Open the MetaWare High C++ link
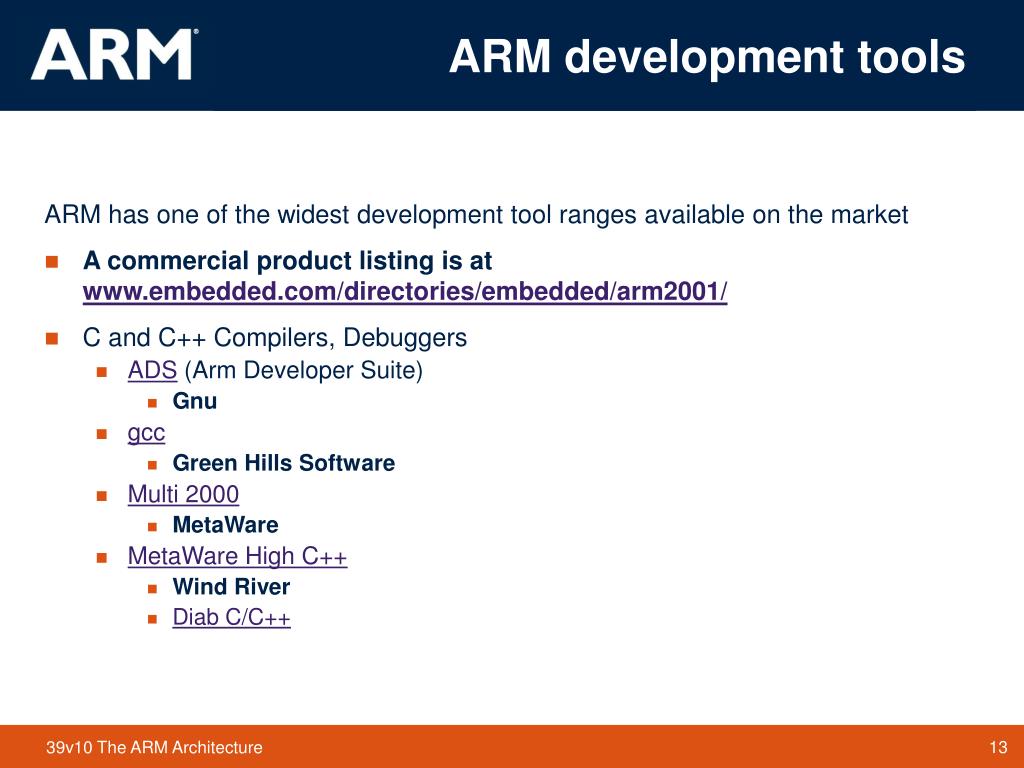Viewport: 1024px width, 768px height. click(238, 556)
